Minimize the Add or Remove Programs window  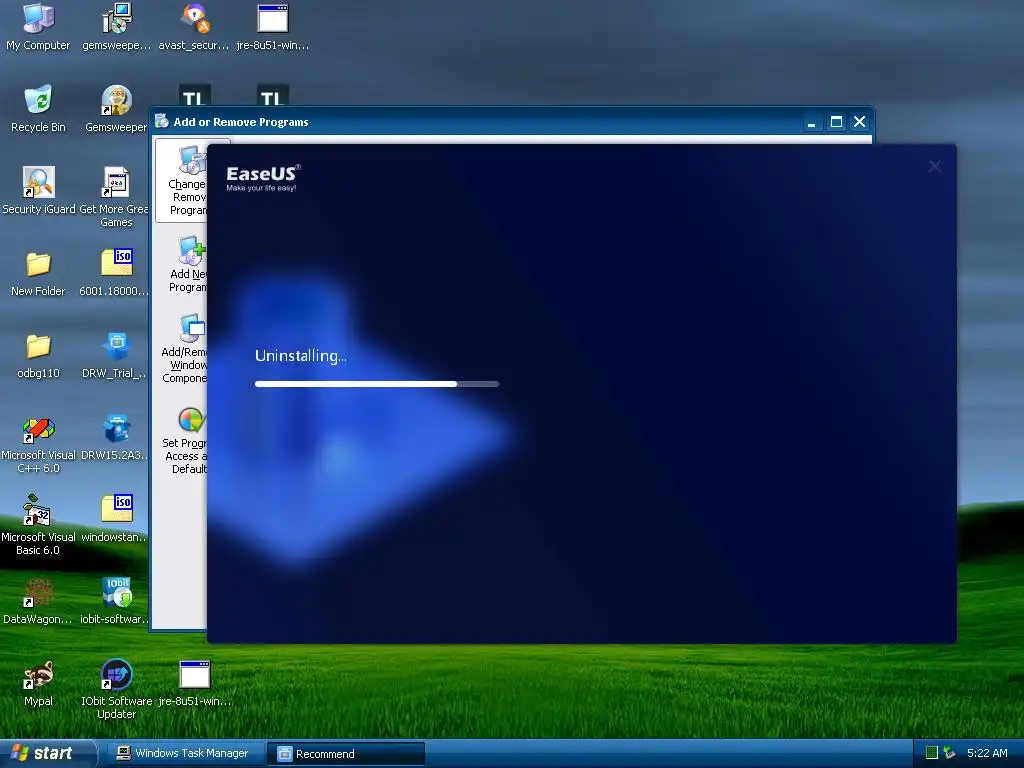812,122
